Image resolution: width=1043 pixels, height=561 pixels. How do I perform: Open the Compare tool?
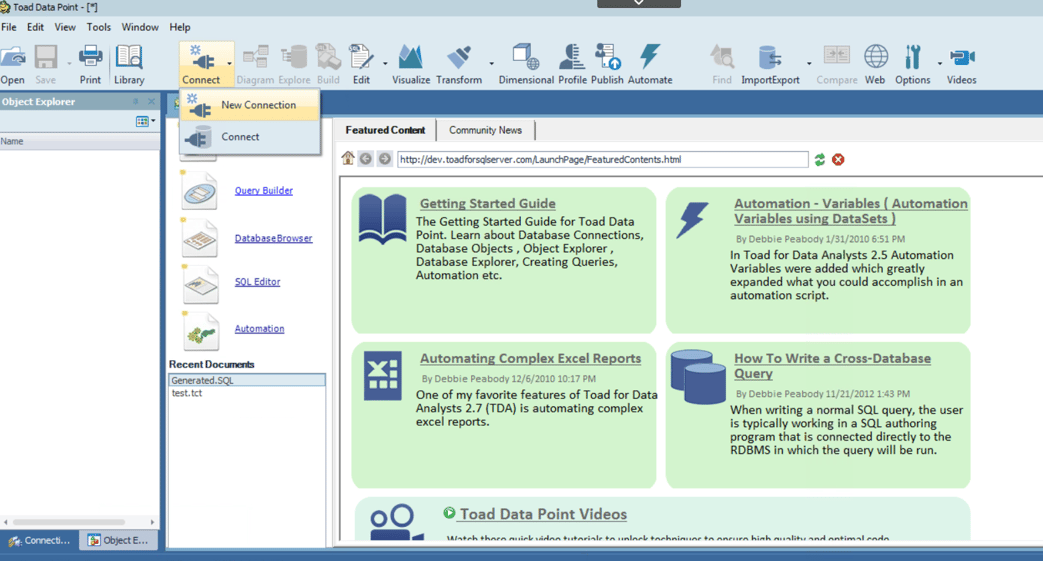click(837, 64)
